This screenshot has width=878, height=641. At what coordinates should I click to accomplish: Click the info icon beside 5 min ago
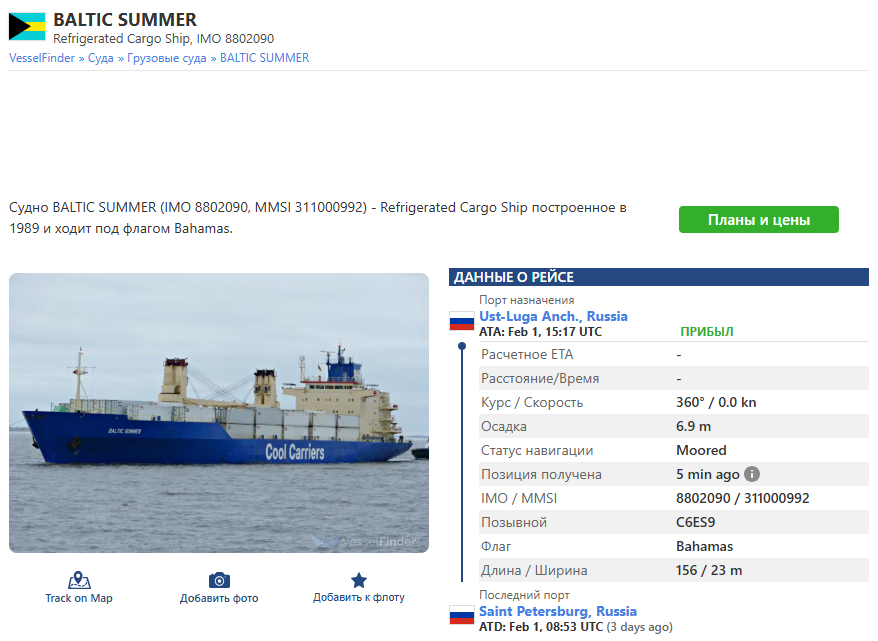pos(751,474)
